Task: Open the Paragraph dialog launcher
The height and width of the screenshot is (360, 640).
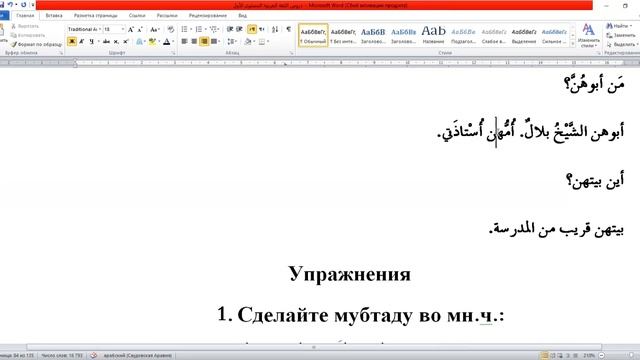Action: point(291,53)
